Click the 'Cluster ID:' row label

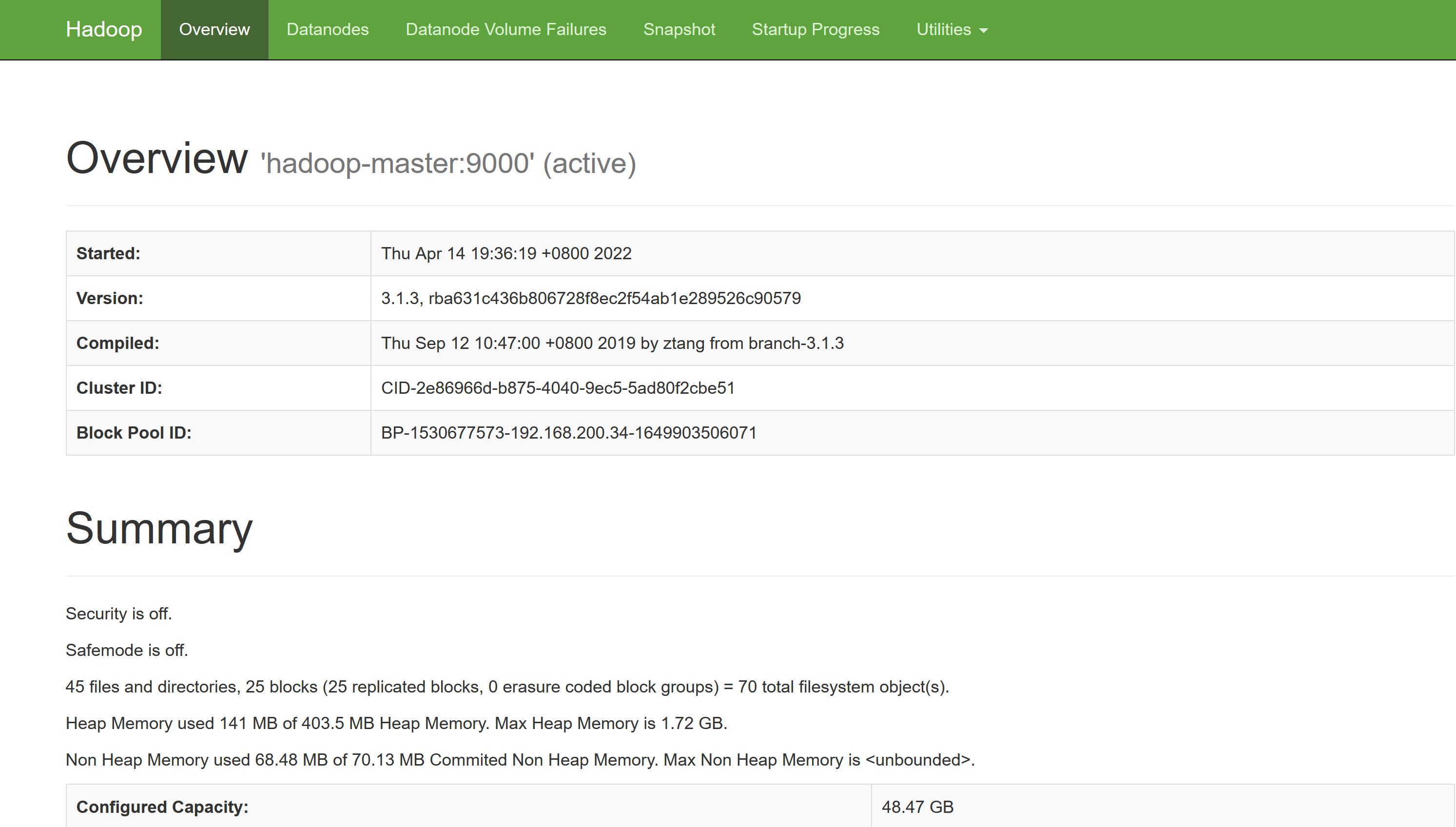point(119,388)
